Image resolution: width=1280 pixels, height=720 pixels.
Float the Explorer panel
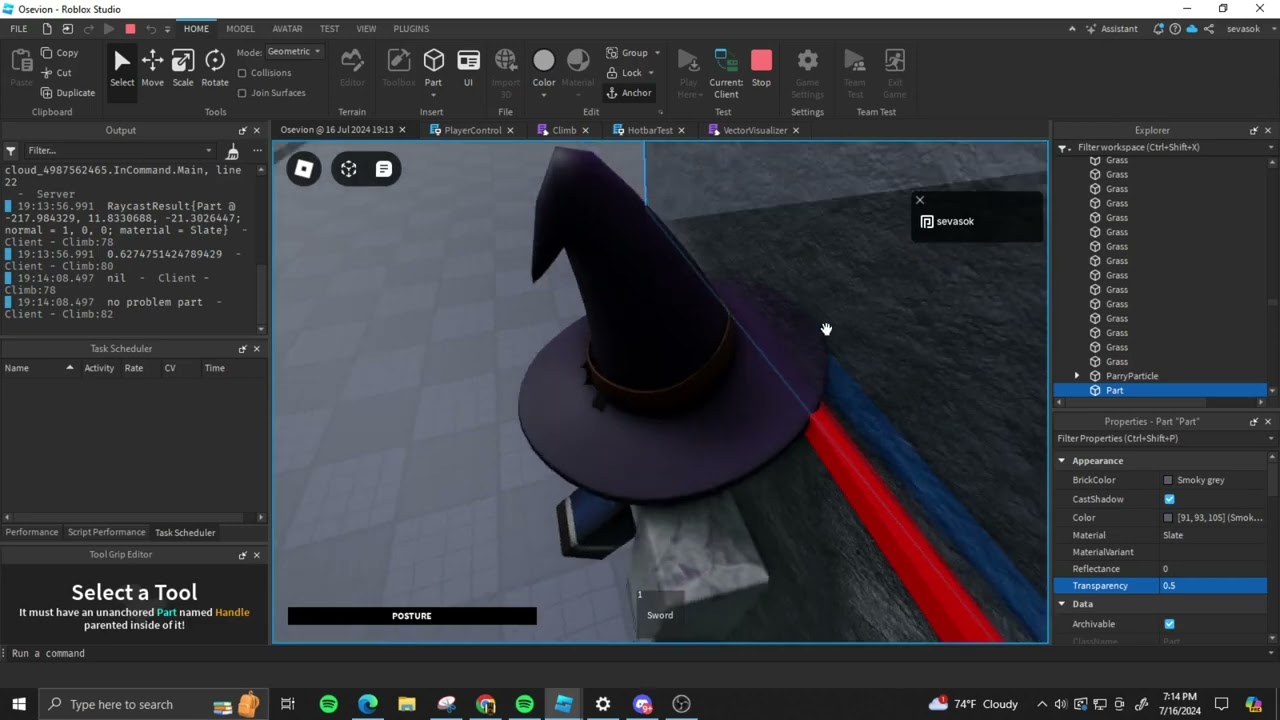pos(1254,131)
